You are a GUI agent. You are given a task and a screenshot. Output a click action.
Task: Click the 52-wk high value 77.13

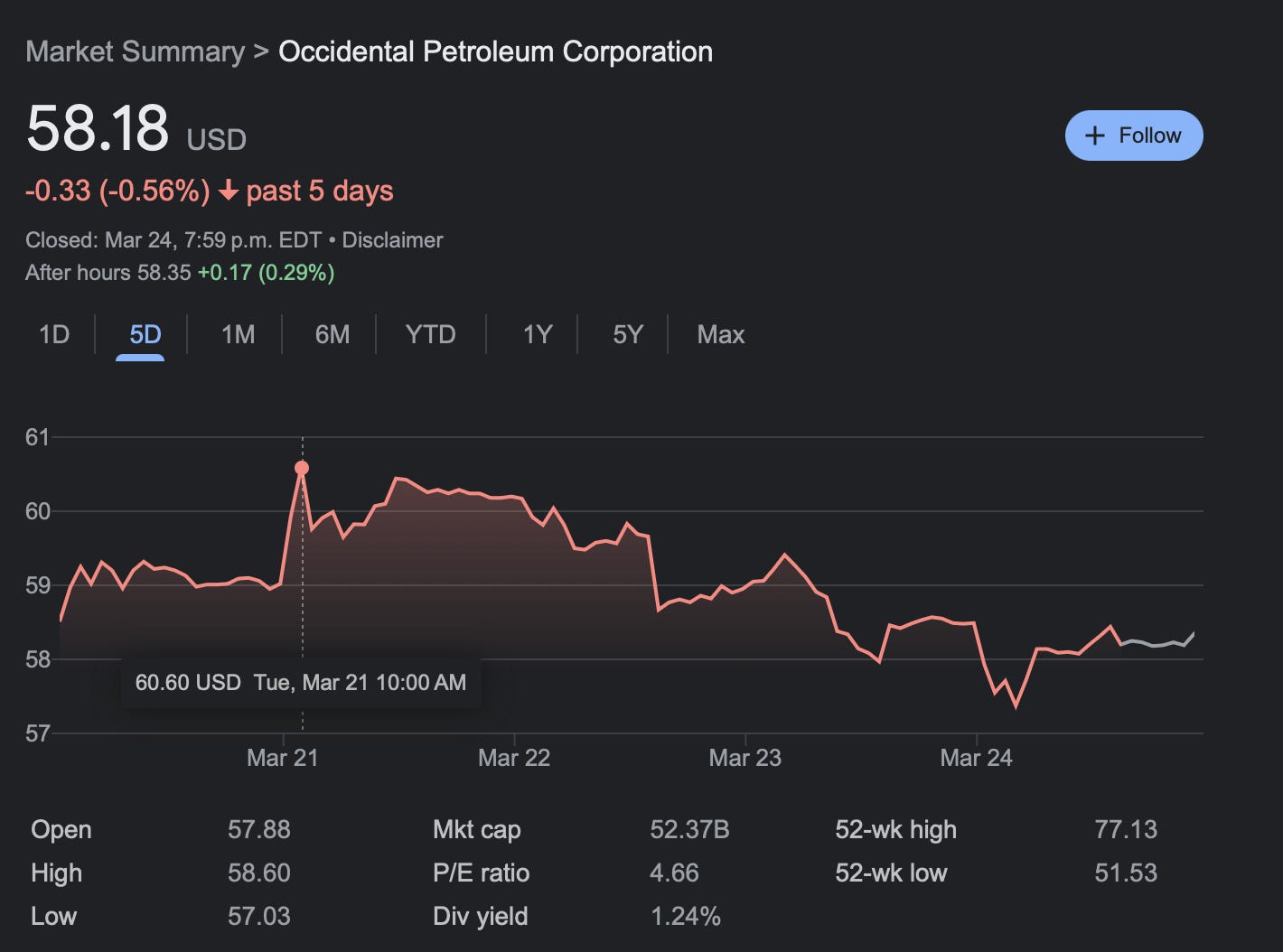coord(1126,829)
